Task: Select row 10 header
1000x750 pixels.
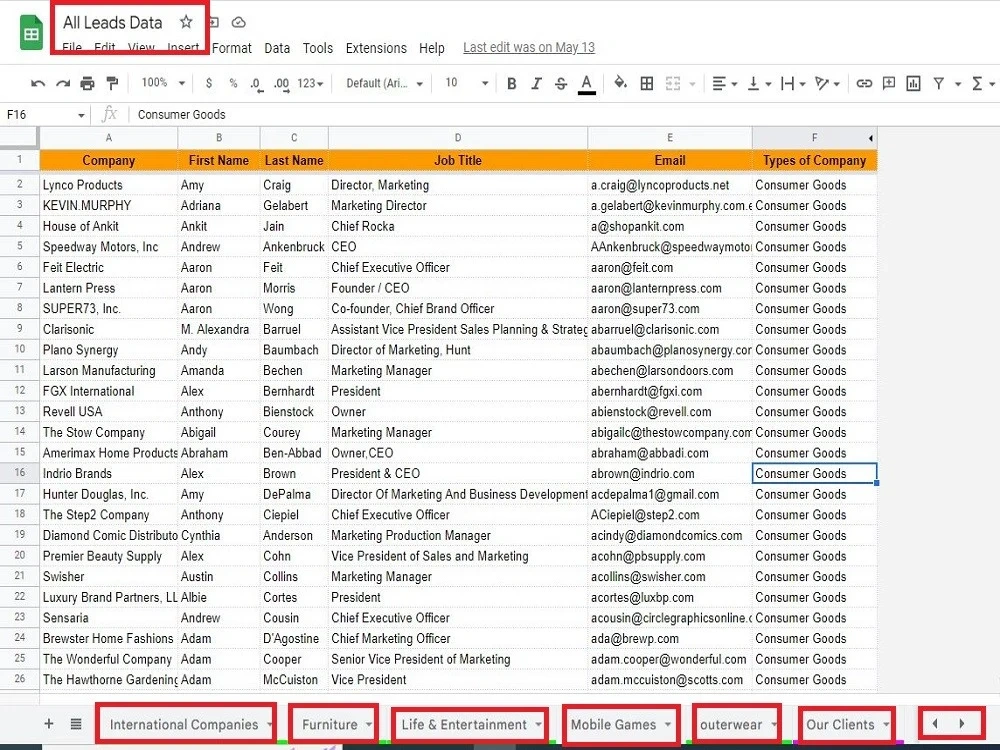Action: pyautogui.click(x=20, y=349)
